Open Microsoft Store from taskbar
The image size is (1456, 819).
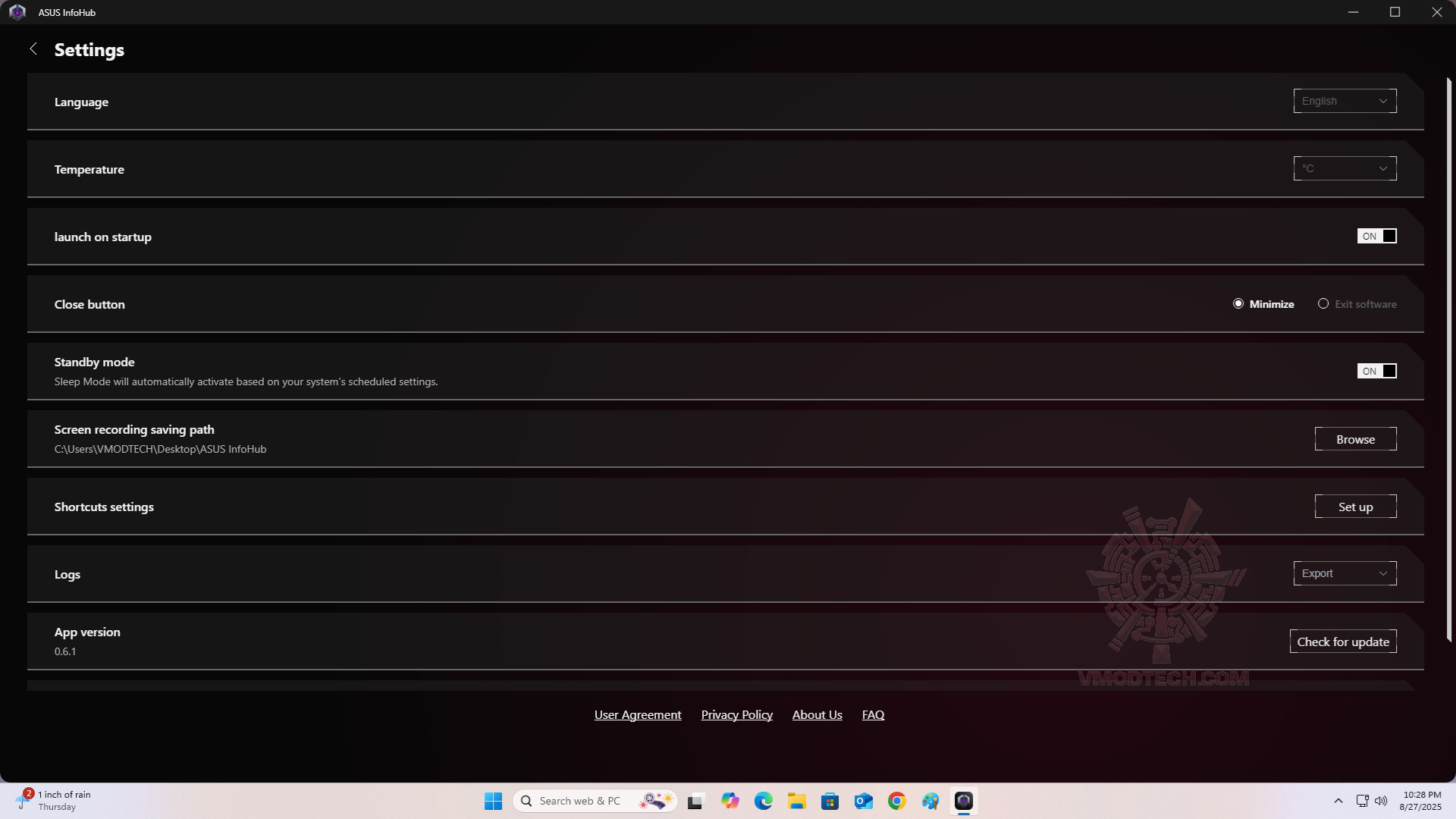(x=830, y=801)
